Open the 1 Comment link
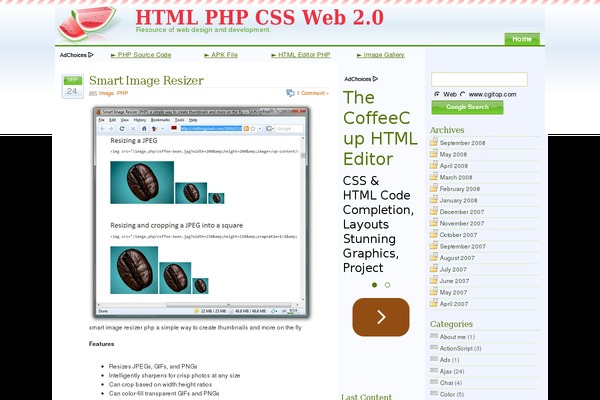Viewport: 600px width, 400px height. click(x=312, y=93)
